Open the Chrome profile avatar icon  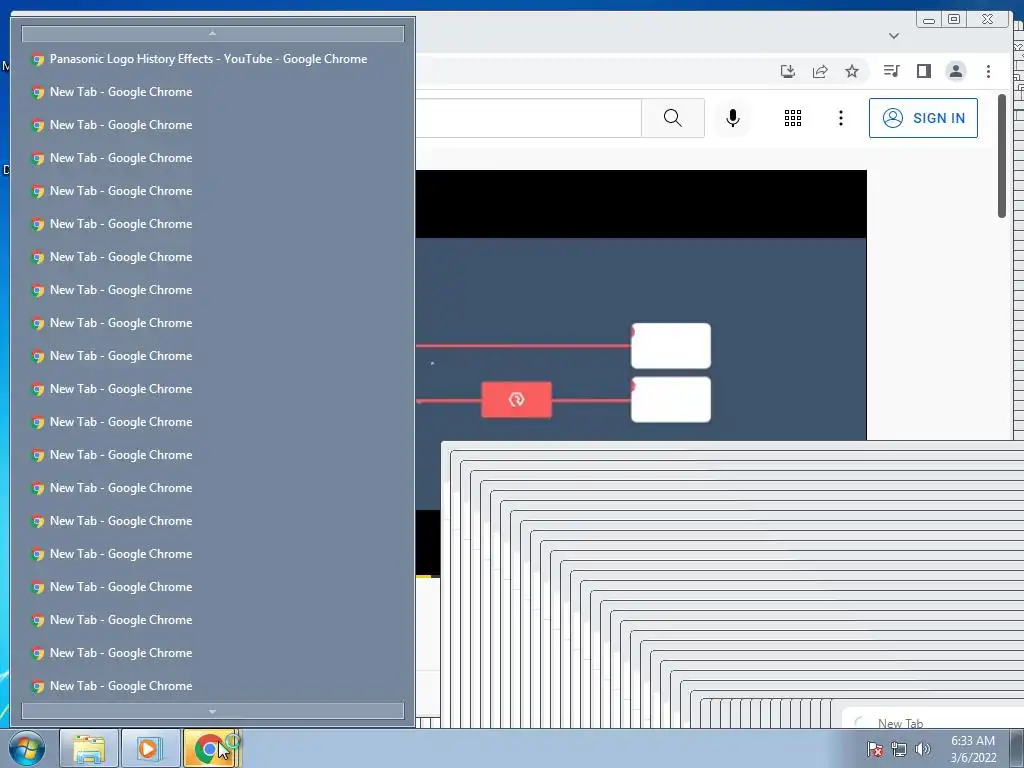click(x=955, y=71)
